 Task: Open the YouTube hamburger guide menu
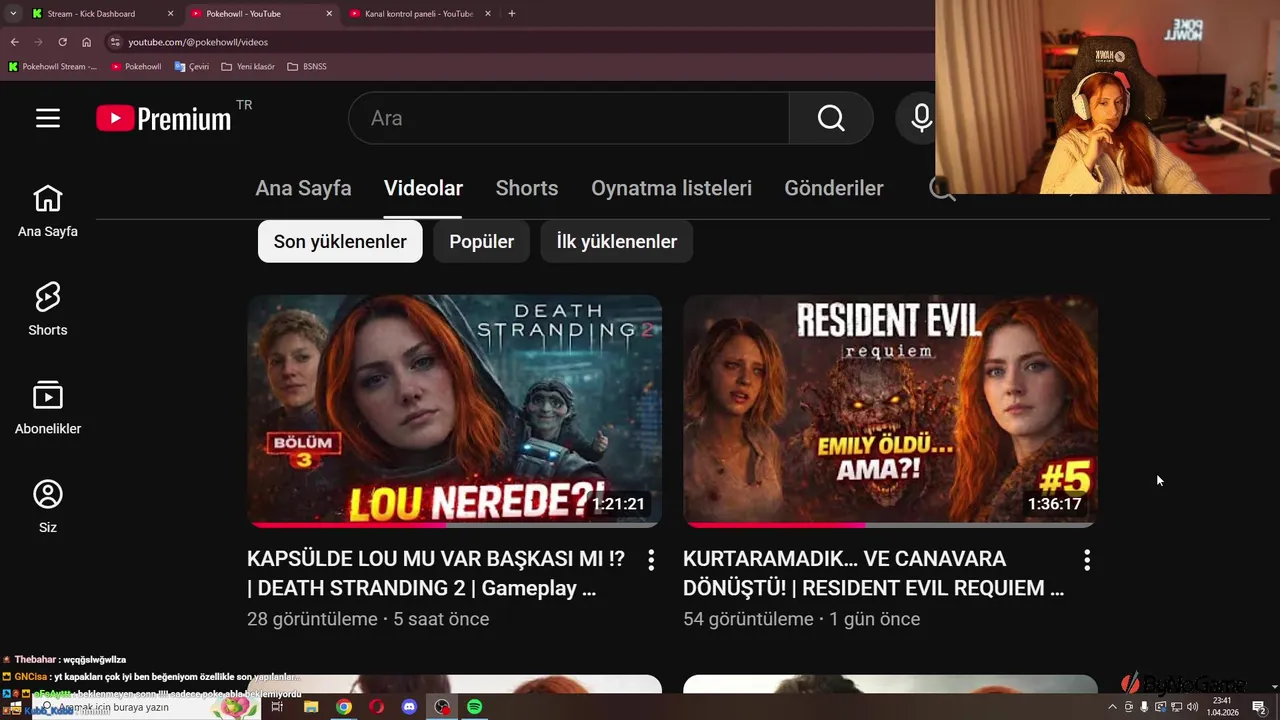point(48,118)
